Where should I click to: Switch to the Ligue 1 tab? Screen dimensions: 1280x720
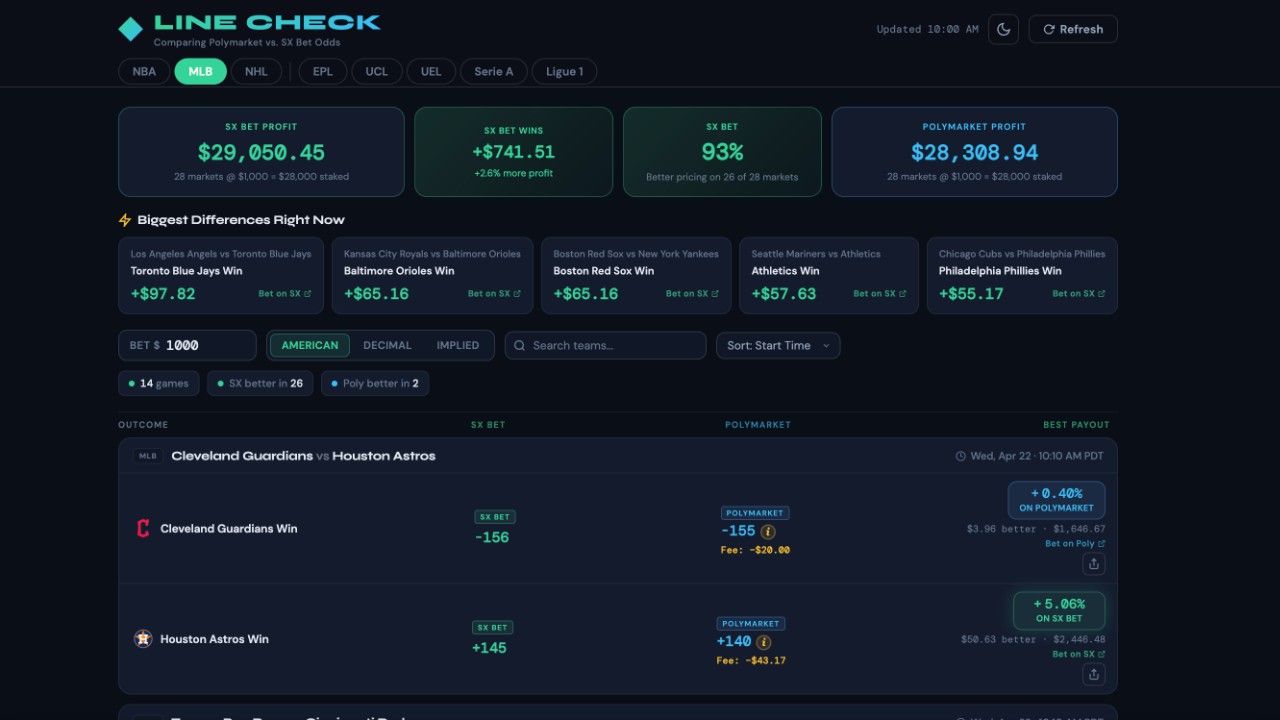click(565, 71)
